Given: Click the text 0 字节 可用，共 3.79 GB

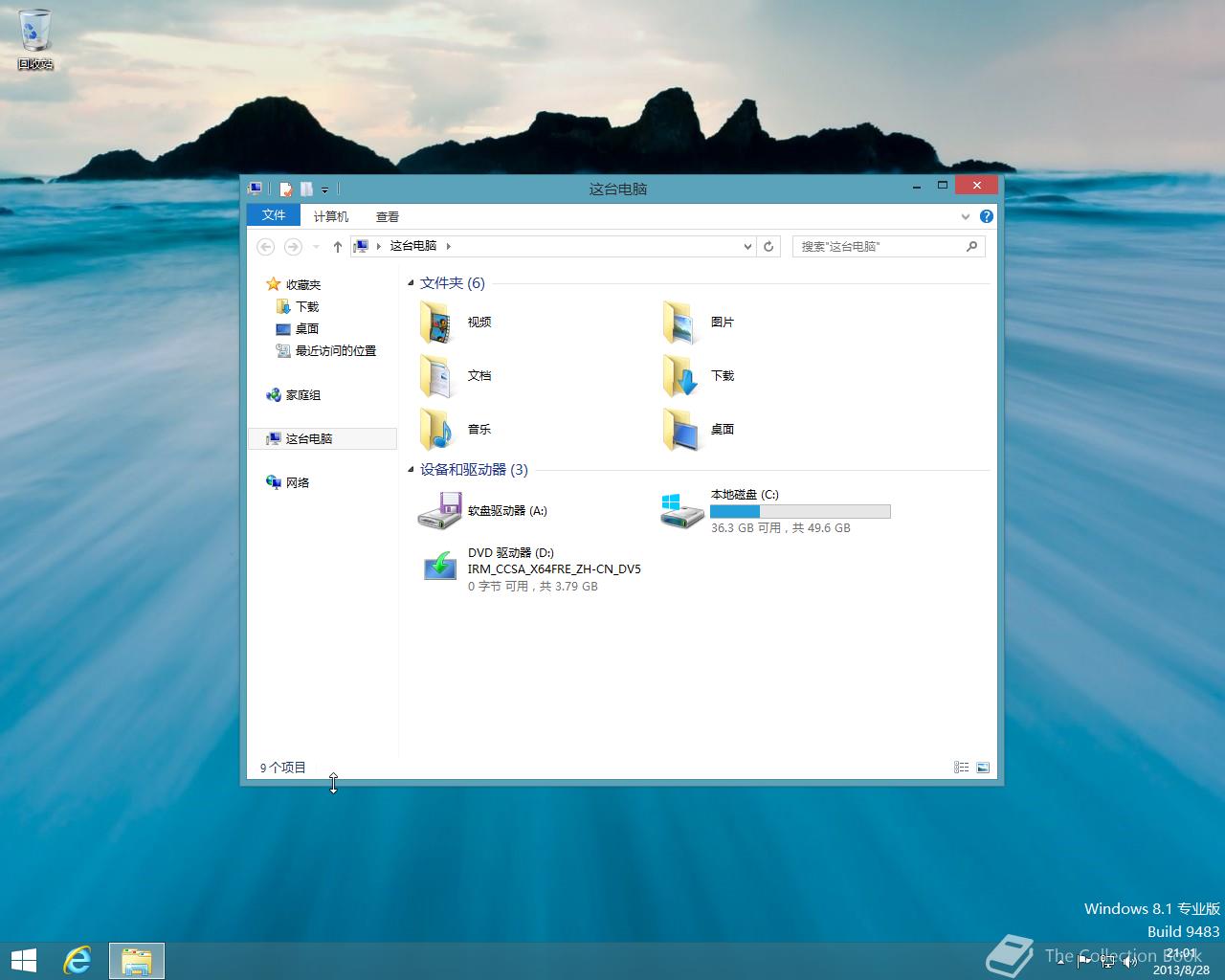Looking at the screenshot, I should [533, 587].
